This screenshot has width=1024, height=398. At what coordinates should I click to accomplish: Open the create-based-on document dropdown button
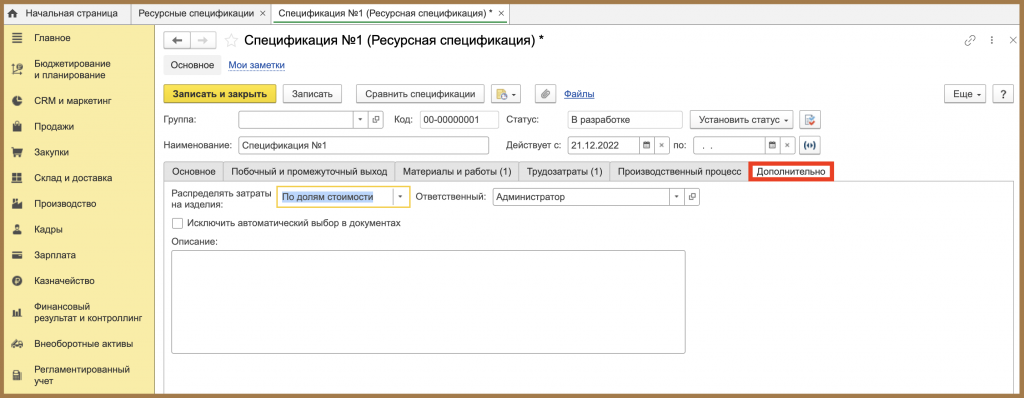pos(506,94)
